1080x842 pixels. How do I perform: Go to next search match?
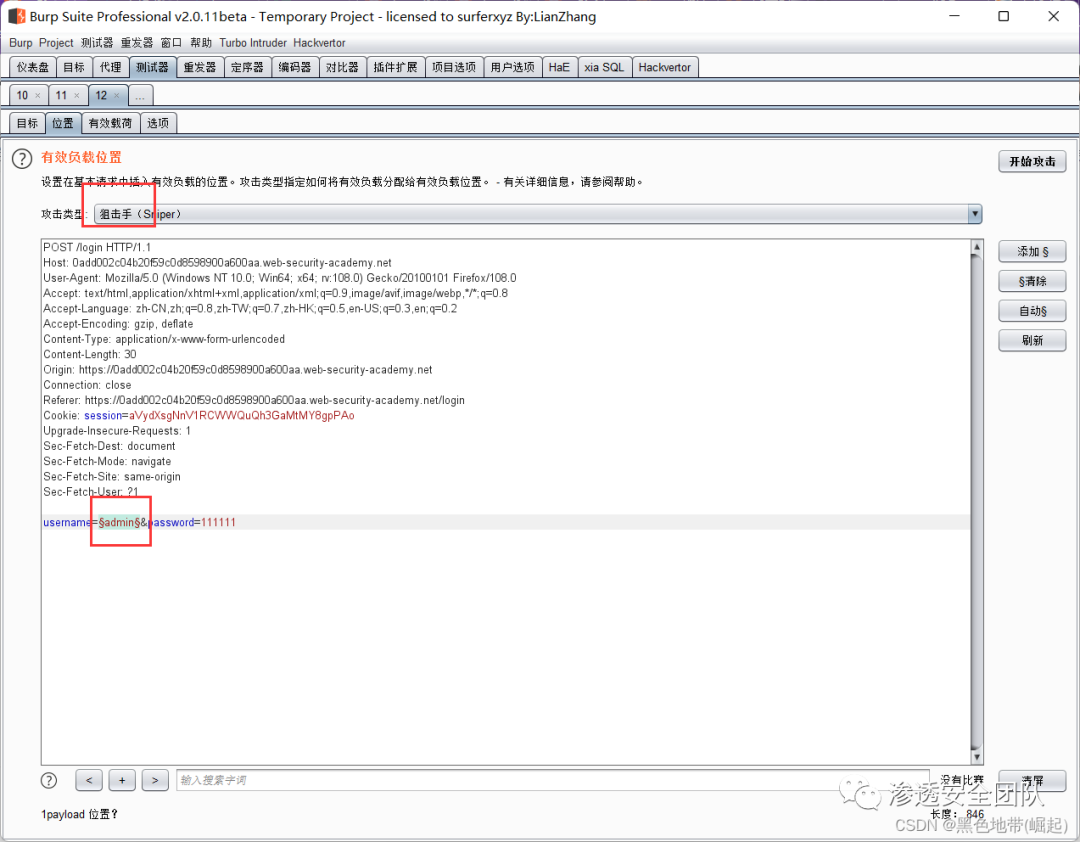pos(155,780)
